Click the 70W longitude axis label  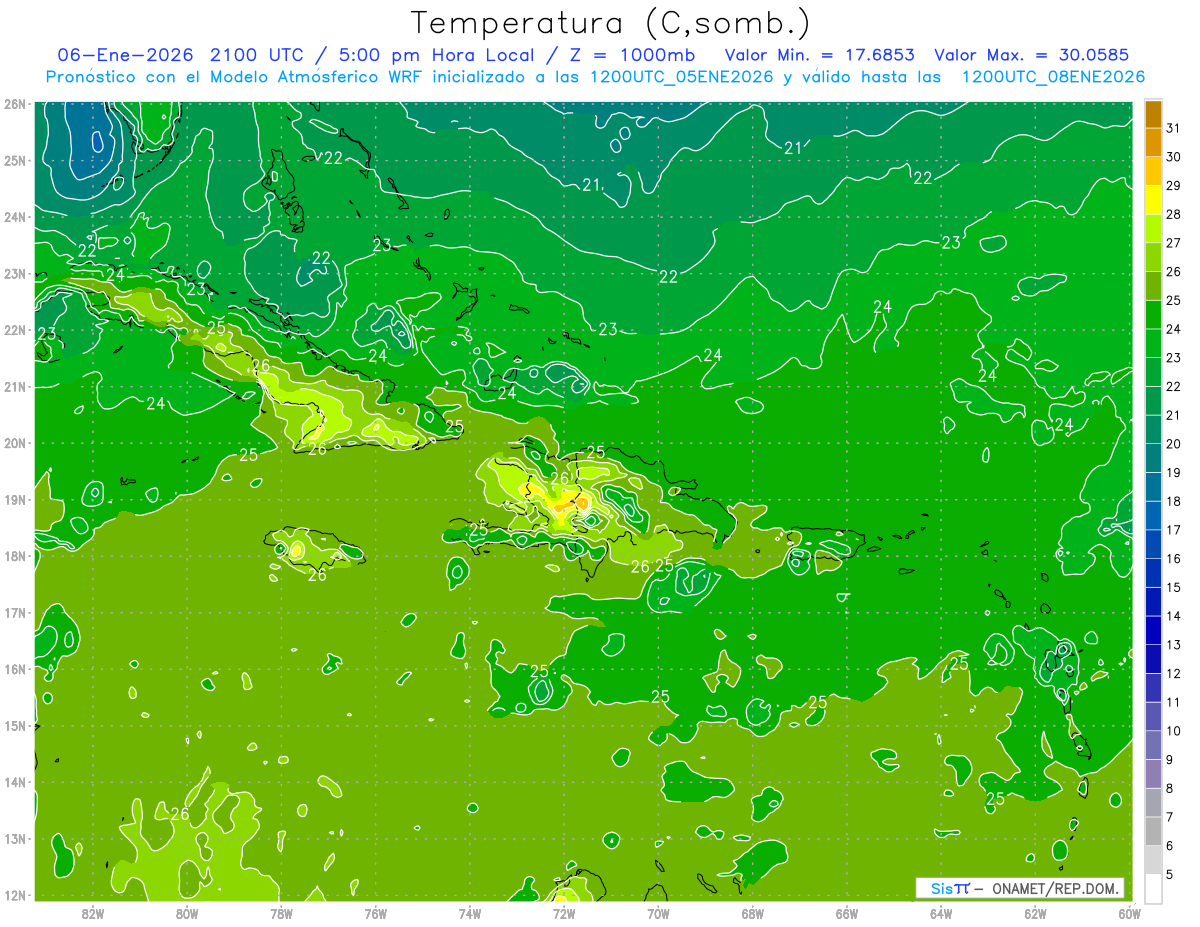point(658,913)
